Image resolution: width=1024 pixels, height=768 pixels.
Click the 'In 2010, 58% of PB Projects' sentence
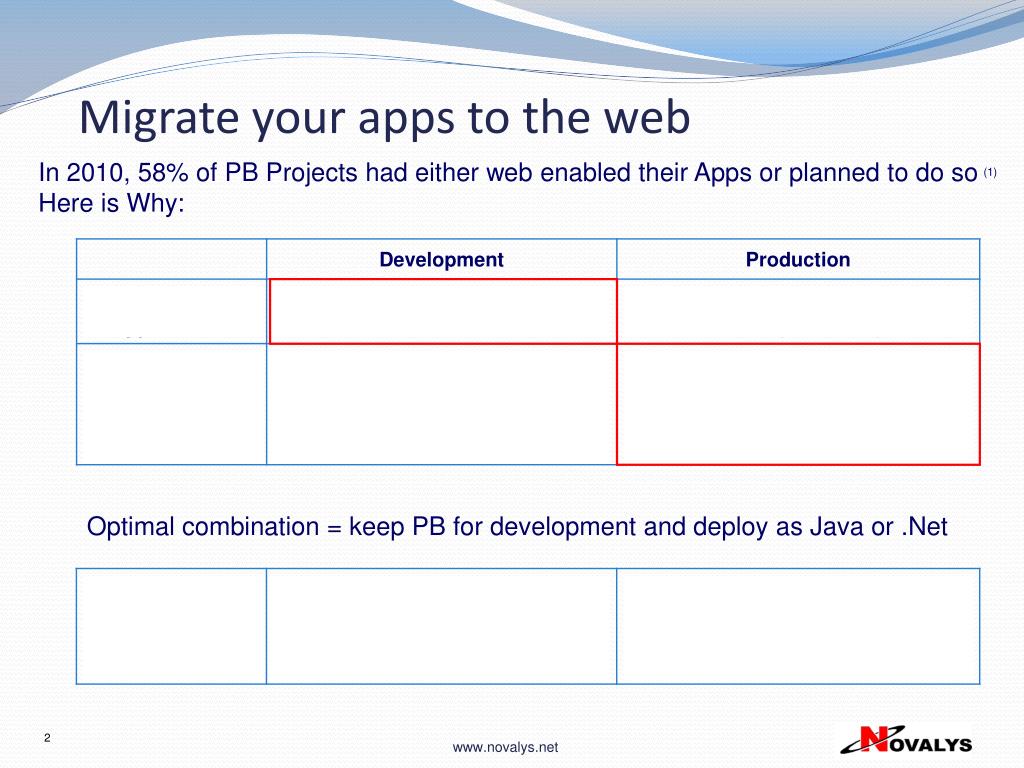coord(508,173)
